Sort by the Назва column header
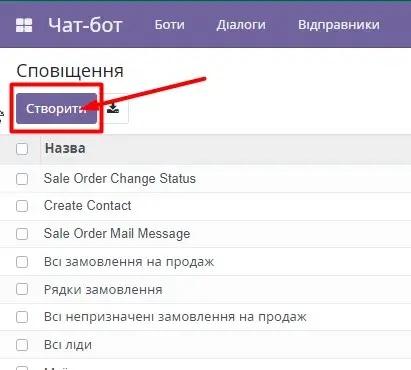The image size is (411, 370). coord(65,148)
